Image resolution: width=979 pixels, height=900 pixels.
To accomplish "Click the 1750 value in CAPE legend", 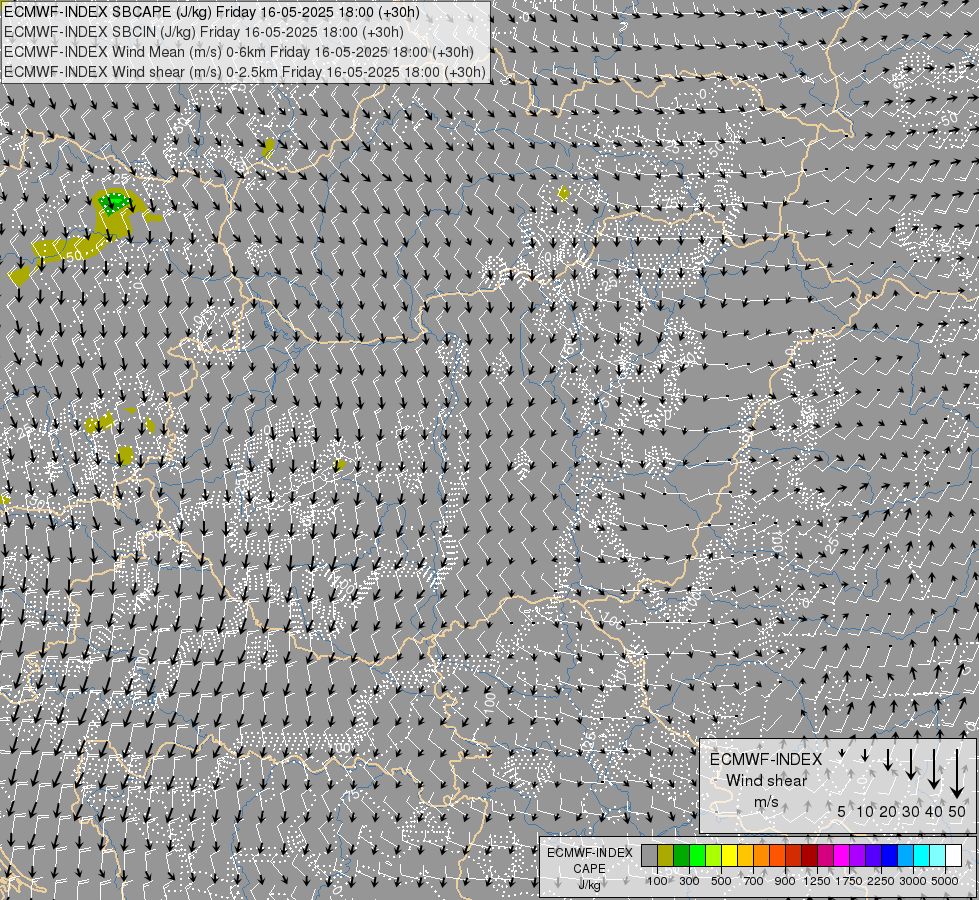I will [849, 881].
